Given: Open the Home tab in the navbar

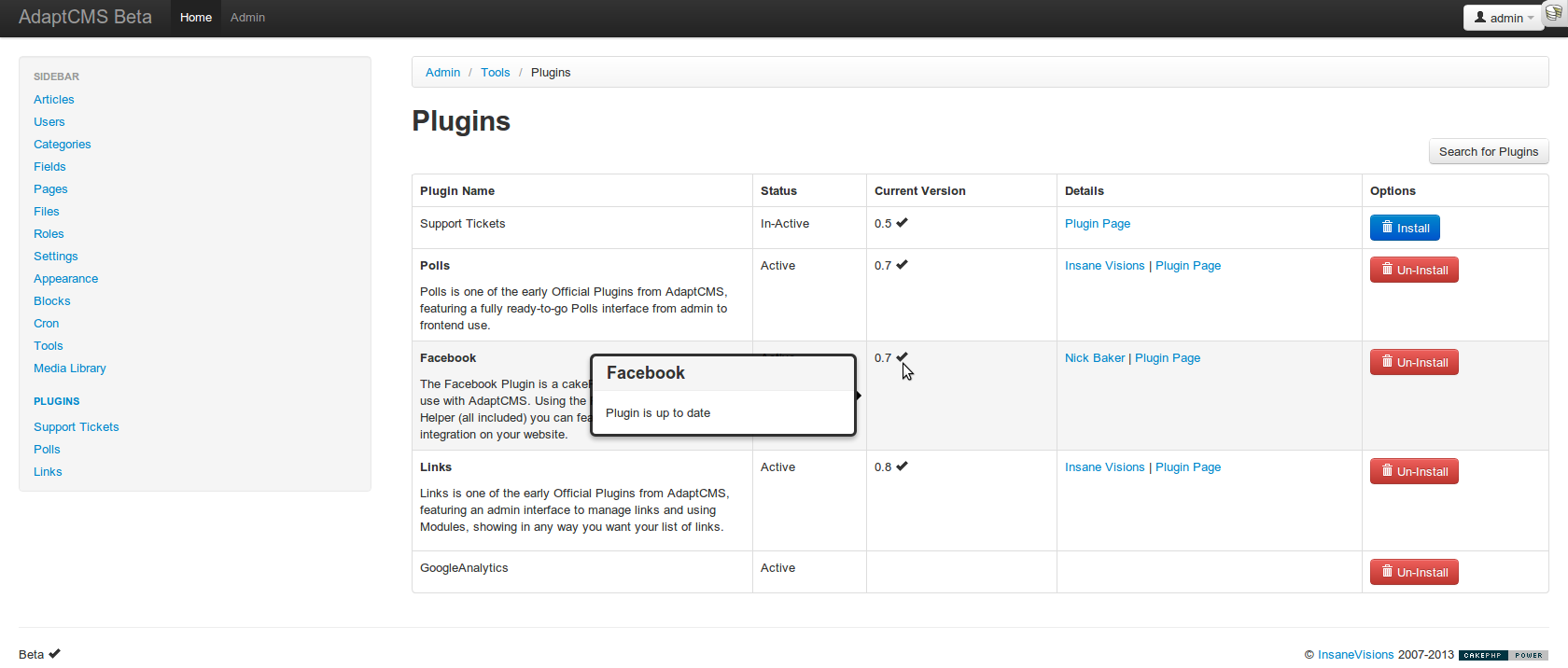Looking at the screenshot, I should pos(196,18).
